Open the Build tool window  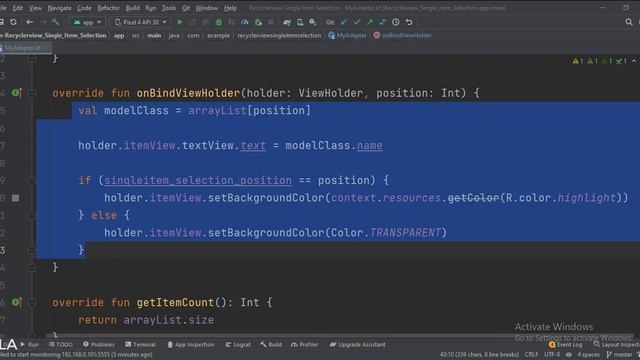(x=271, y=344)
